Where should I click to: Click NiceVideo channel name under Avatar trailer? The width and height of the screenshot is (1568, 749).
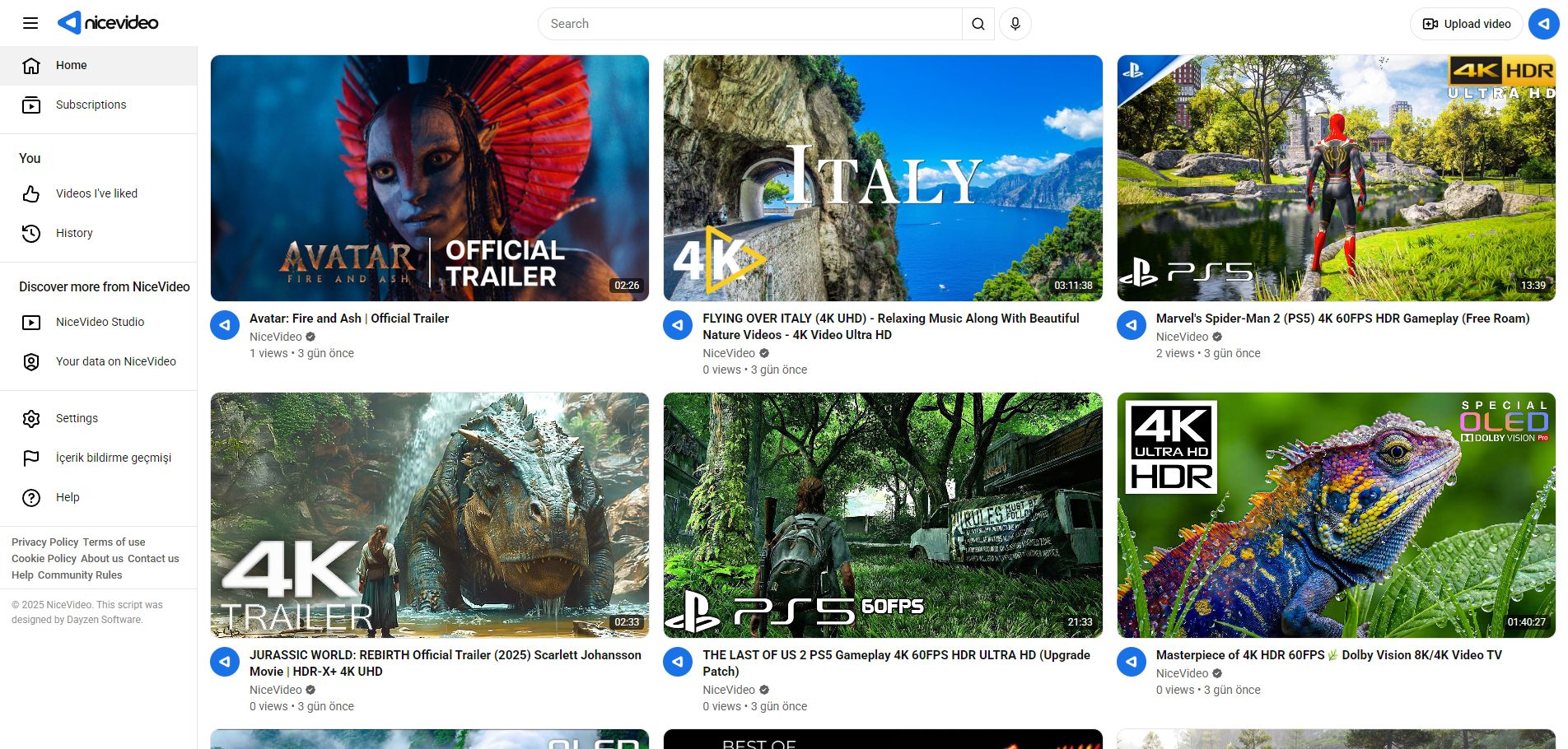tap(276, 337)
